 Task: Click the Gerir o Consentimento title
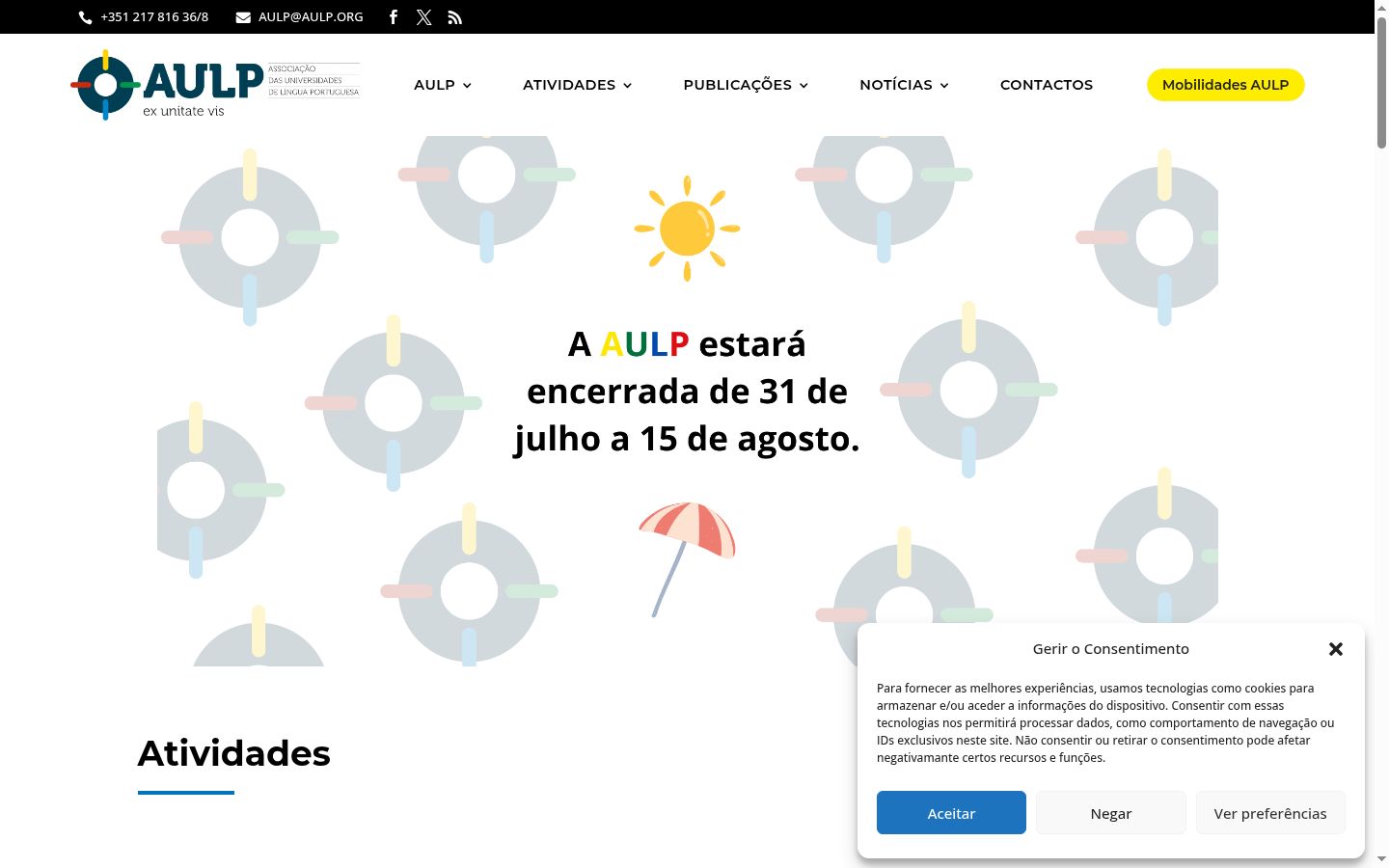(1111, 649)
